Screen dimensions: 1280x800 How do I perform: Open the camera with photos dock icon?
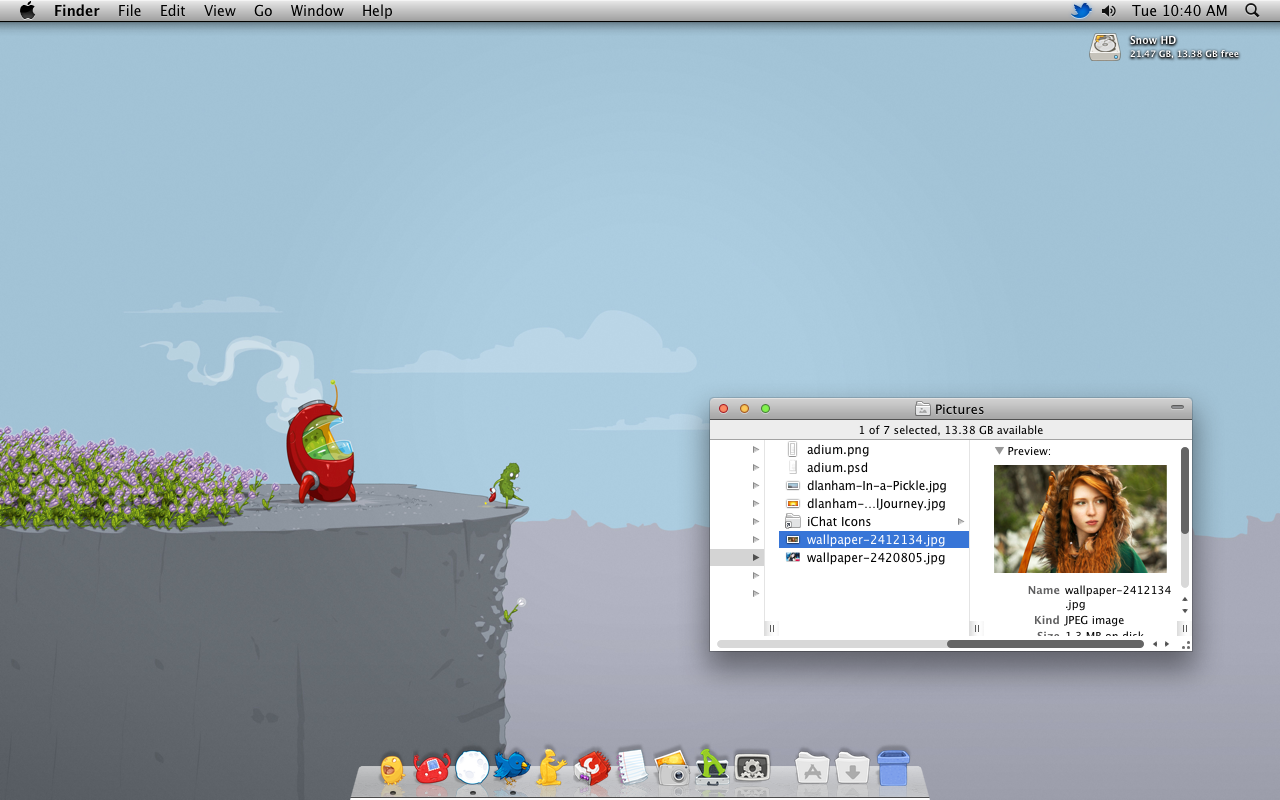click(672, 768)
